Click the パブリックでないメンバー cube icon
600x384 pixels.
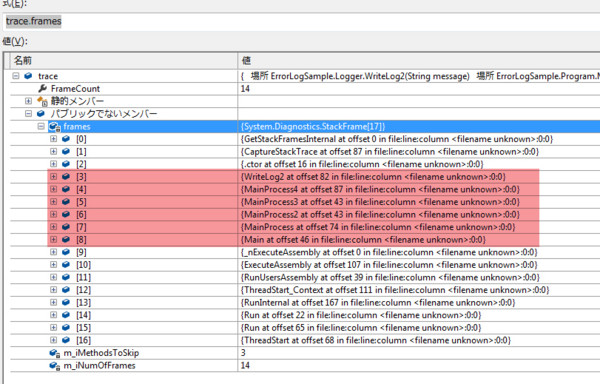[x=41, y=114]
